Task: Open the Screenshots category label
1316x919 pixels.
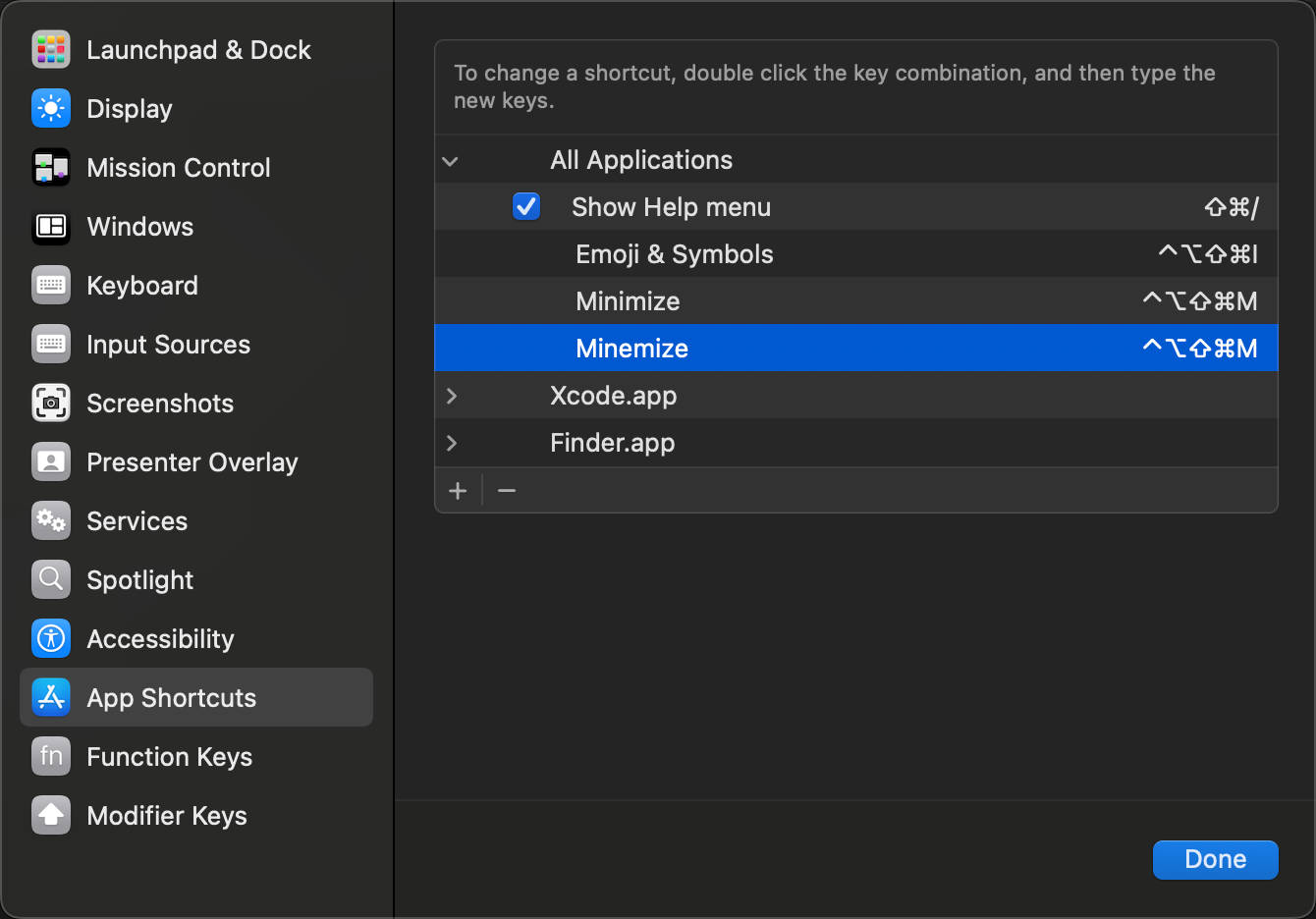Action: coord(160,404)
